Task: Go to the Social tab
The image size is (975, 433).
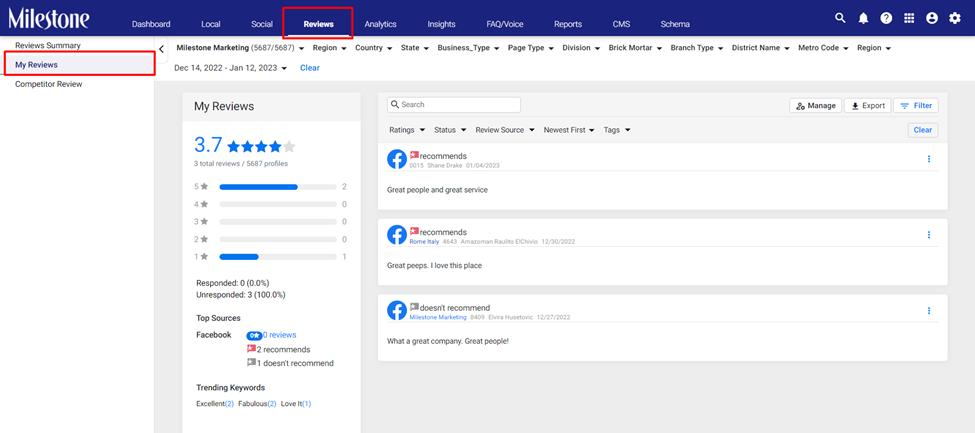Action: coord(262,24)
